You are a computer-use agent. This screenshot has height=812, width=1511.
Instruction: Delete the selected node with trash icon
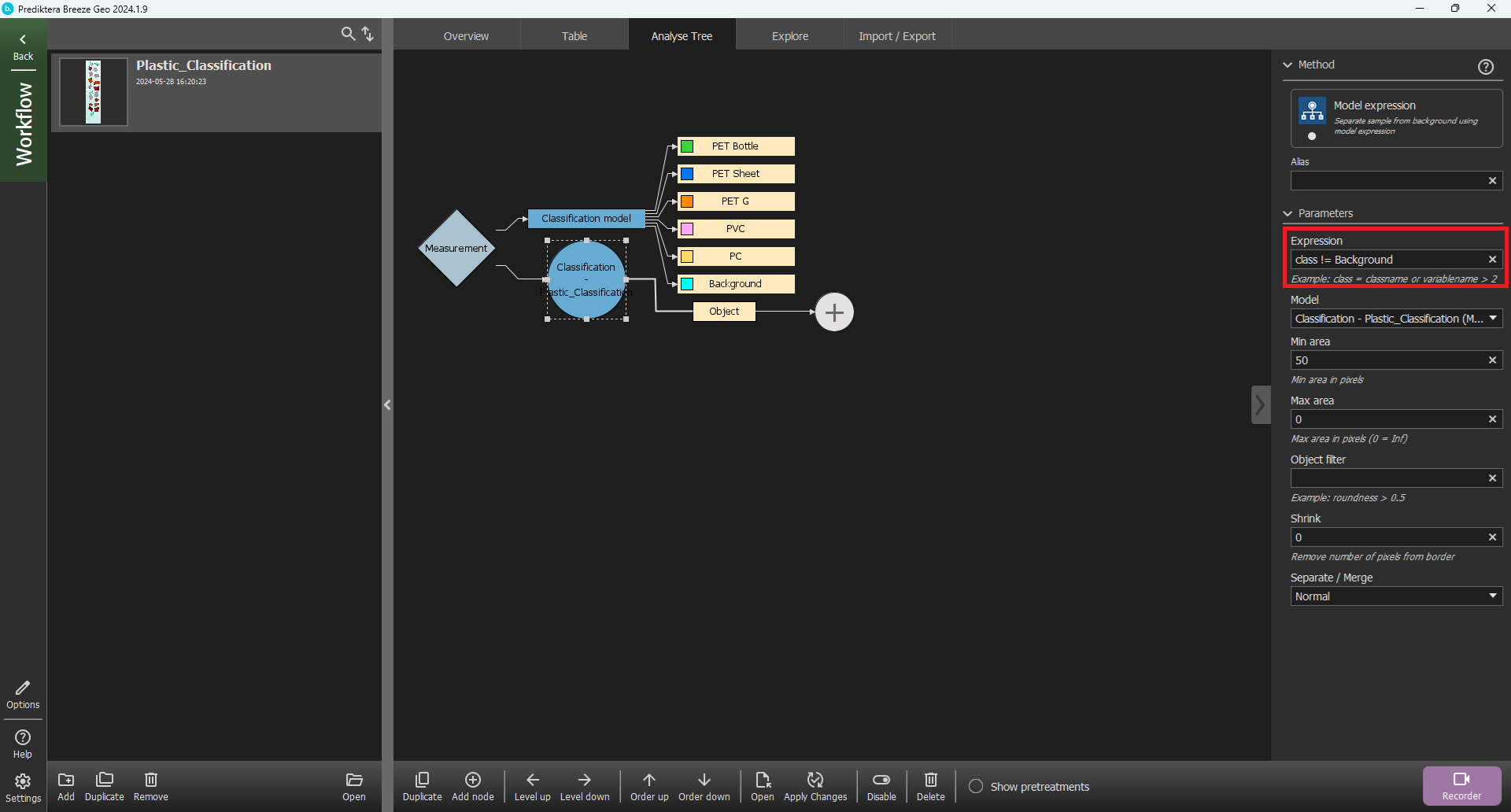point(930,780)
